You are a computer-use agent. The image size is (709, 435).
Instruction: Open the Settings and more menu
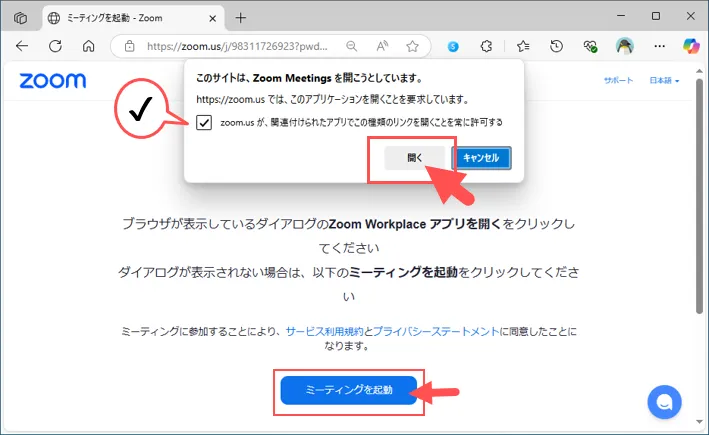(x=659, y=46)
